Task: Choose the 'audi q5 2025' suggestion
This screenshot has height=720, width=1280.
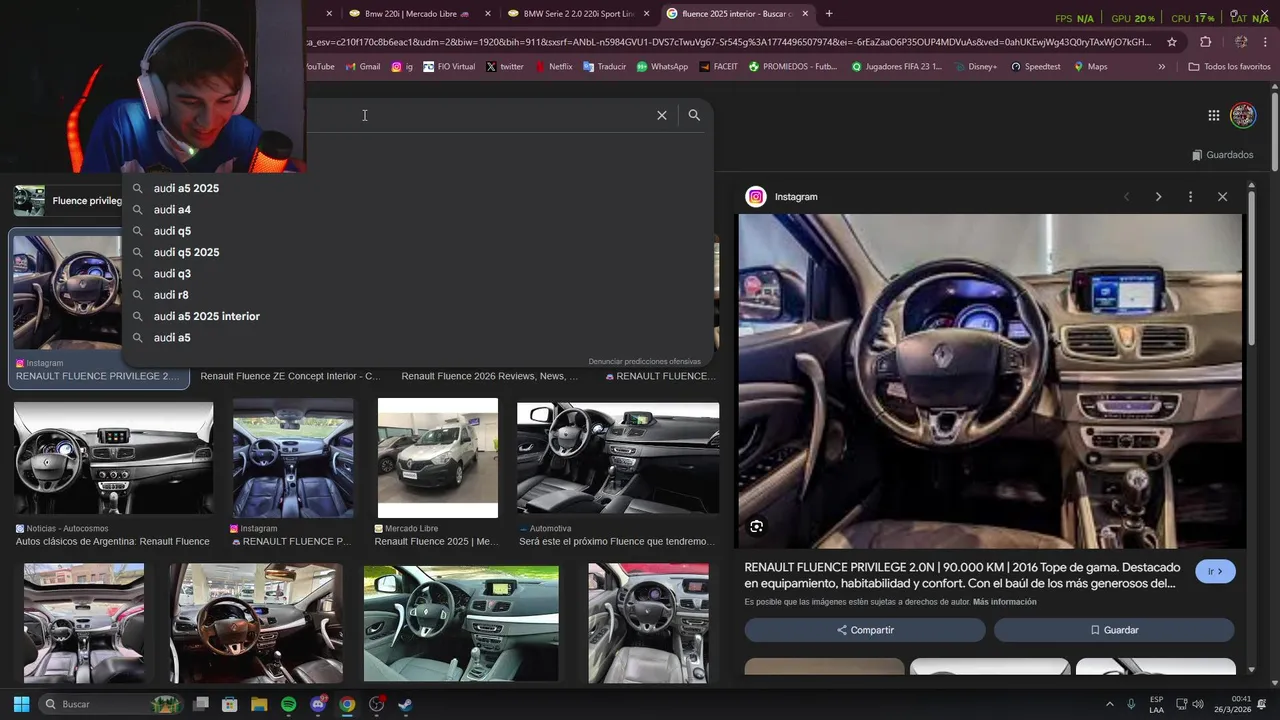Action: click(x=417, y=252)
